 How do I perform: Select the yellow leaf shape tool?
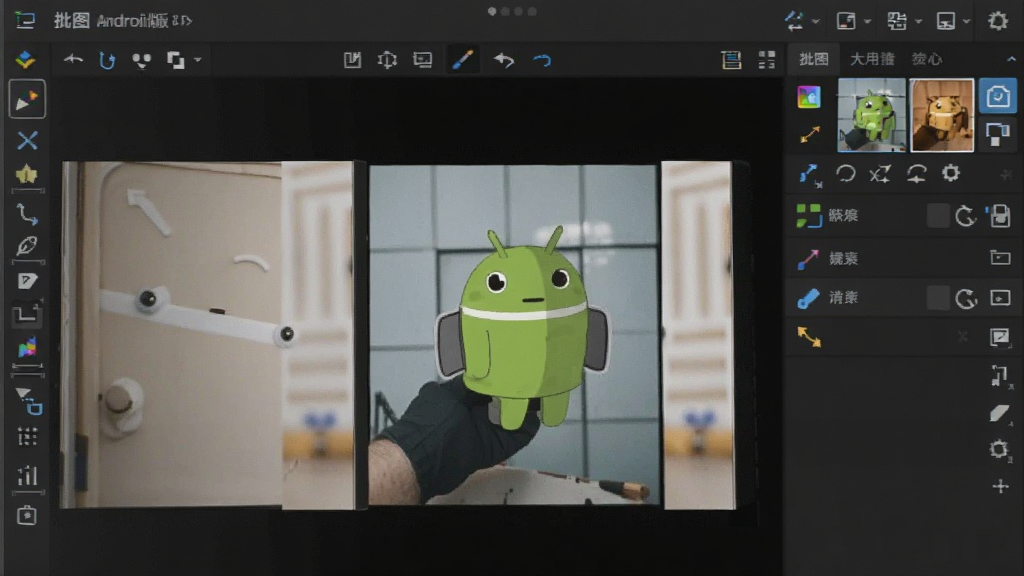(x=27, y=174)
